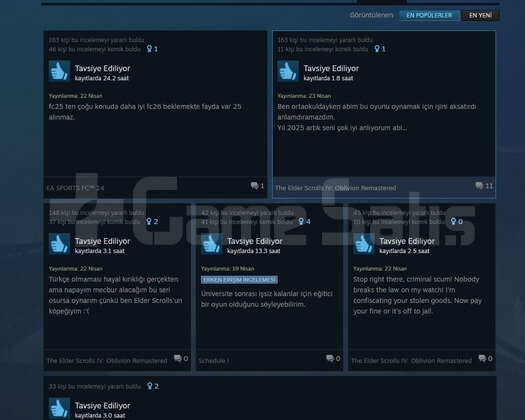Click 'Yayınlanma: 19 Nisan' date text

pyautogui.click(x=227, y=269)
